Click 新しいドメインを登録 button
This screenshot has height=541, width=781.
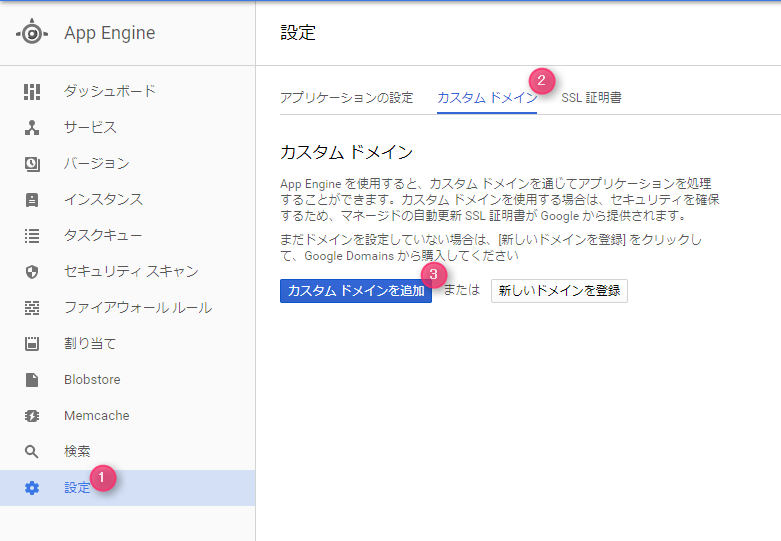(559, 291)
